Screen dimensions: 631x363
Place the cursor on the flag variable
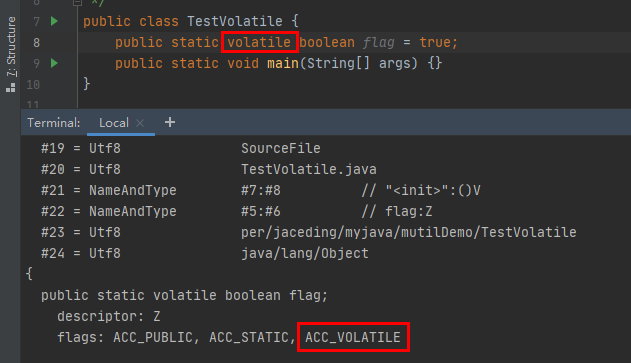click(x=378, y=42)
